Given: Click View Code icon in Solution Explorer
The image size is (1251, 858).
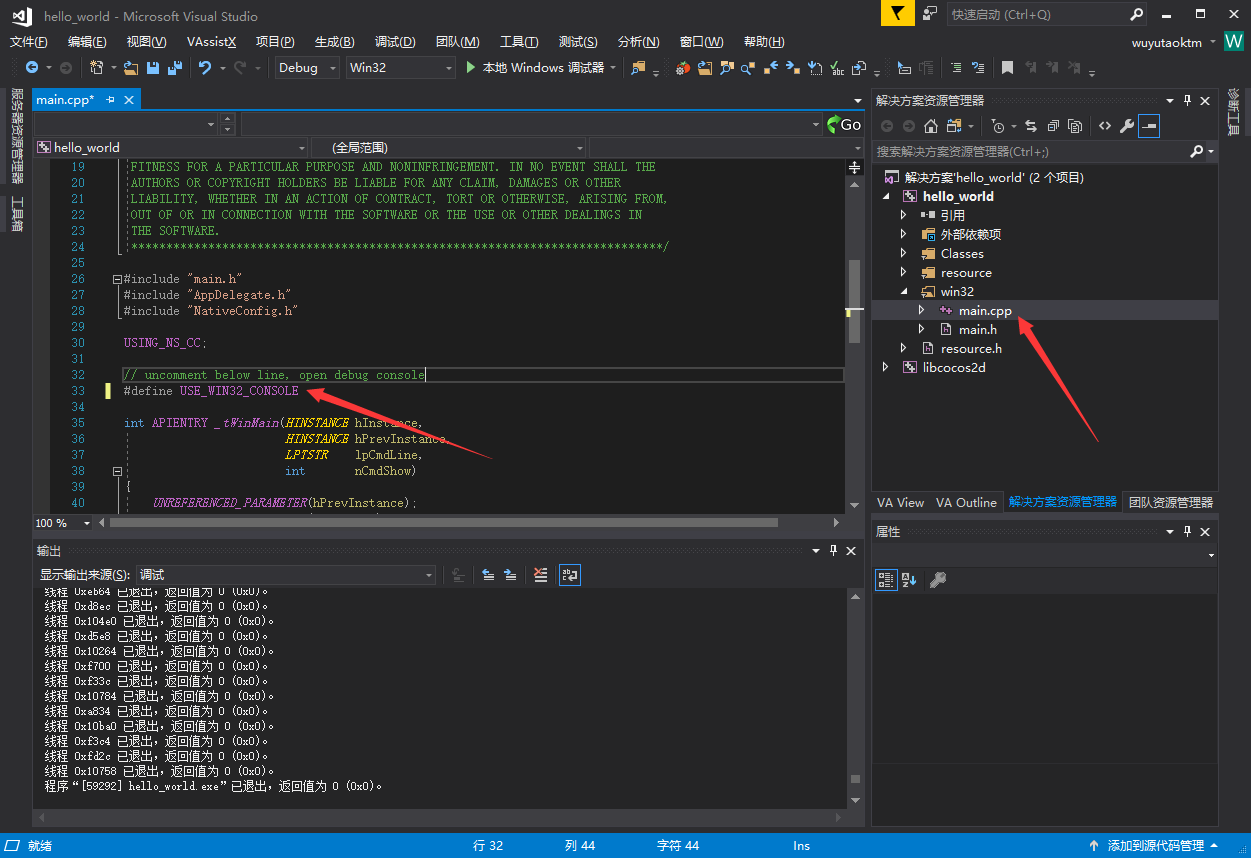Looking at the screenshot, I should point(1104,126).
